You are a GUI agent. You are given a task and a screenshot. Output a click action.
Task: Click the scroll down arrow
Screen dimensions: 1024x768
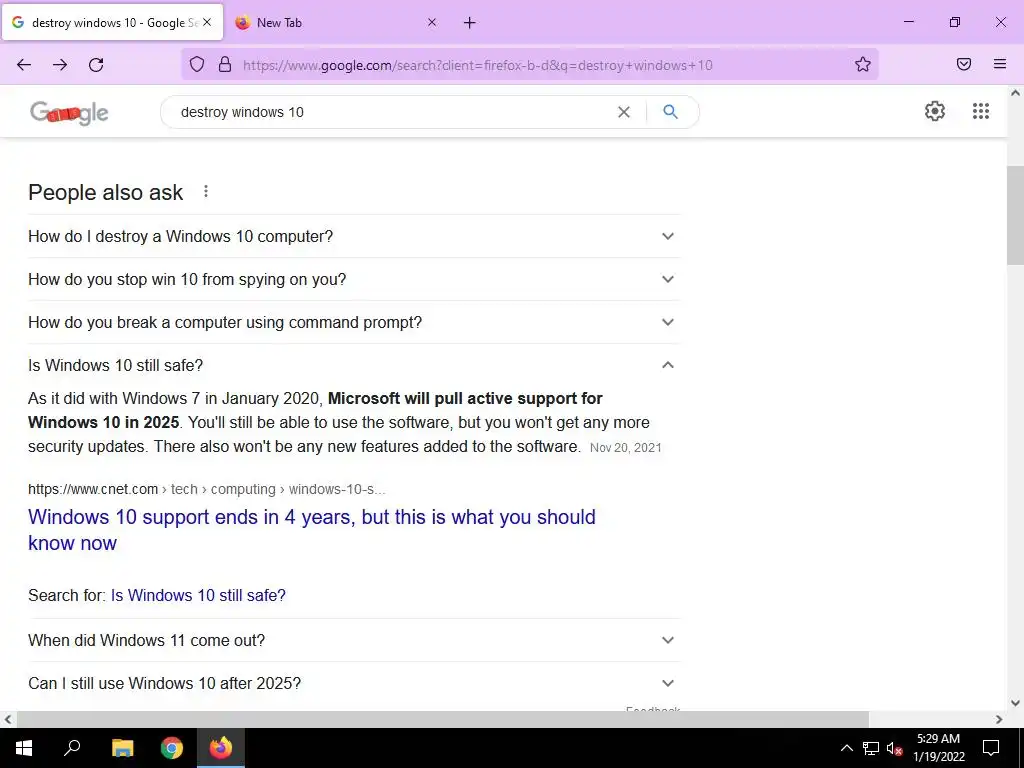[x=1015, y=703]
